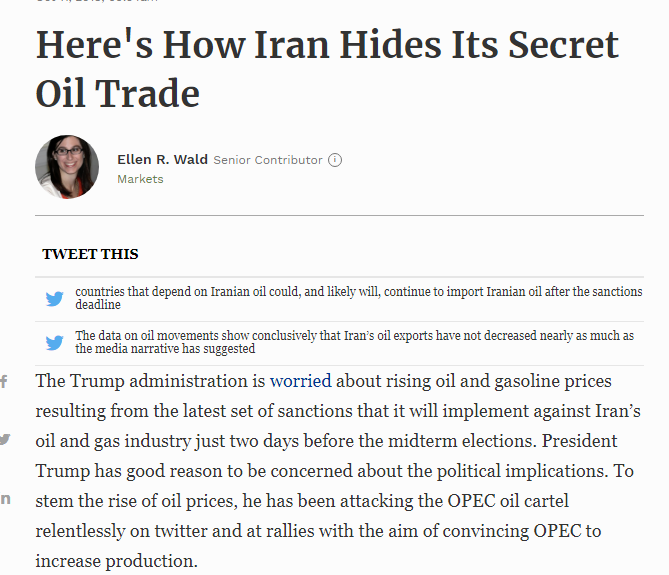Click the article headline about Iran's oil trade
Image resolution: width=669 pixels, height=575 pixels.
[x=327, y=69]
